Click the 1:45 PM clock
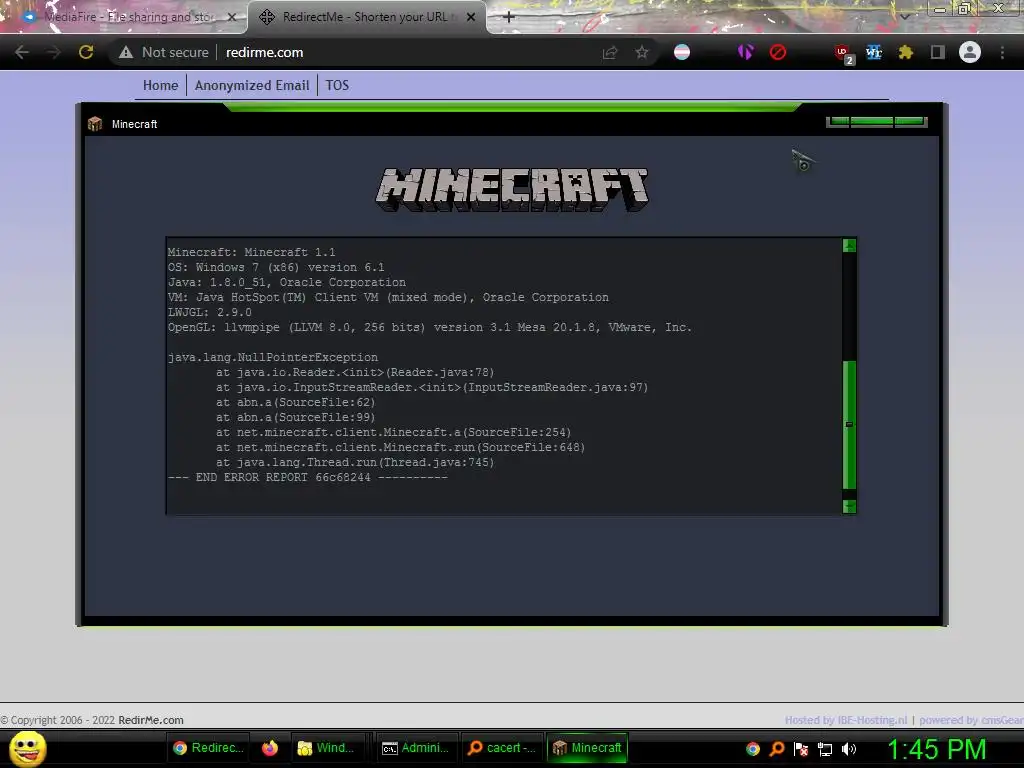1024x768 pixels. point(936,749)
